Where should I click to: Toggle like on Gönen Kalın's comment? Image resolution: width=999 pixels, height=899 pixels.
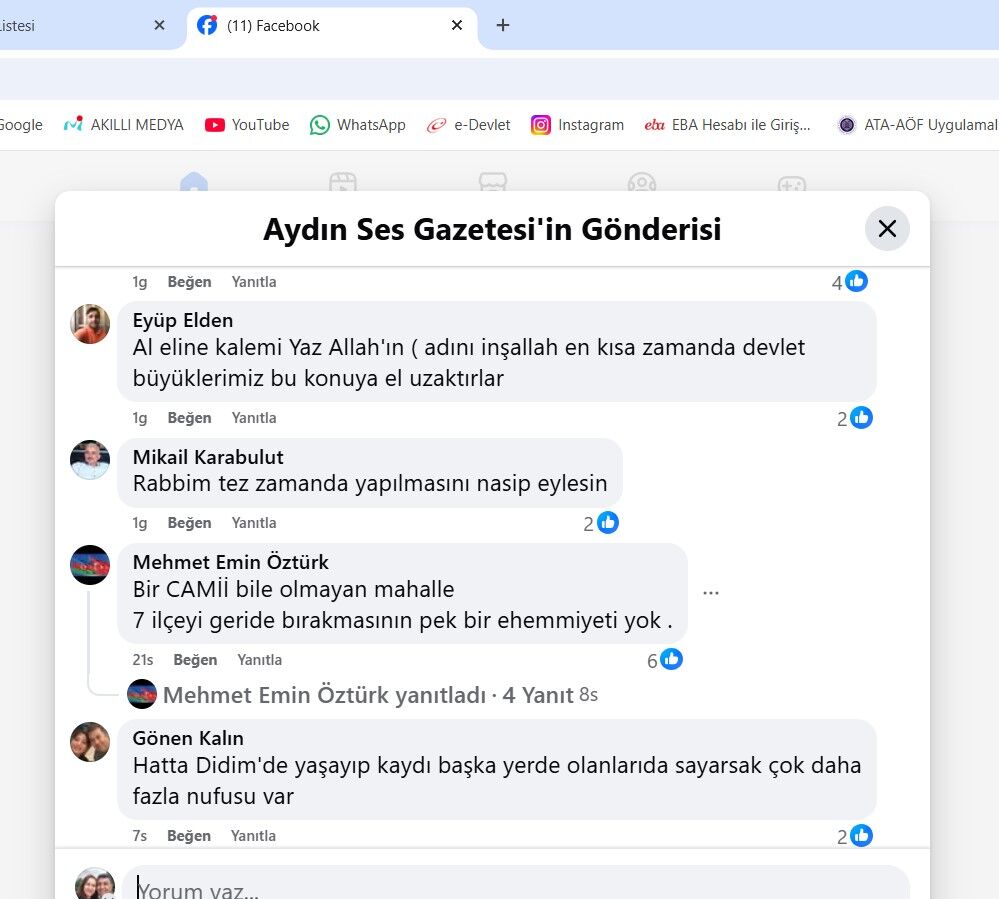189,835
